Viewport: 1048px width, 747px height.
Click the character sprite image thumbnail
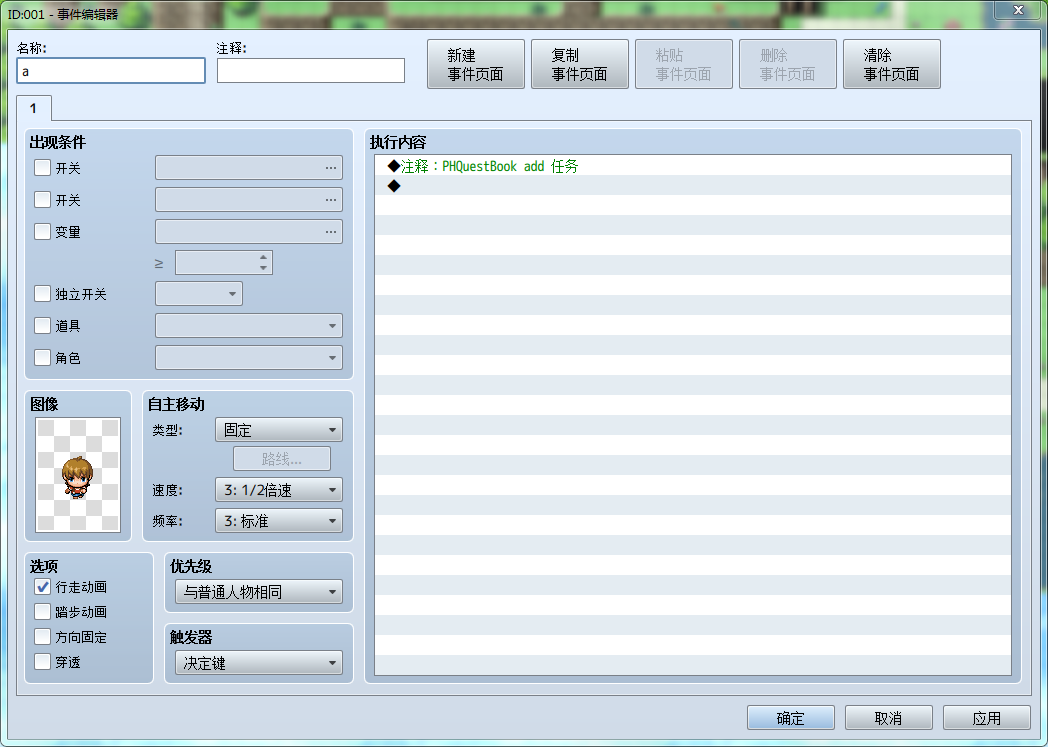(x=78, y=475)
